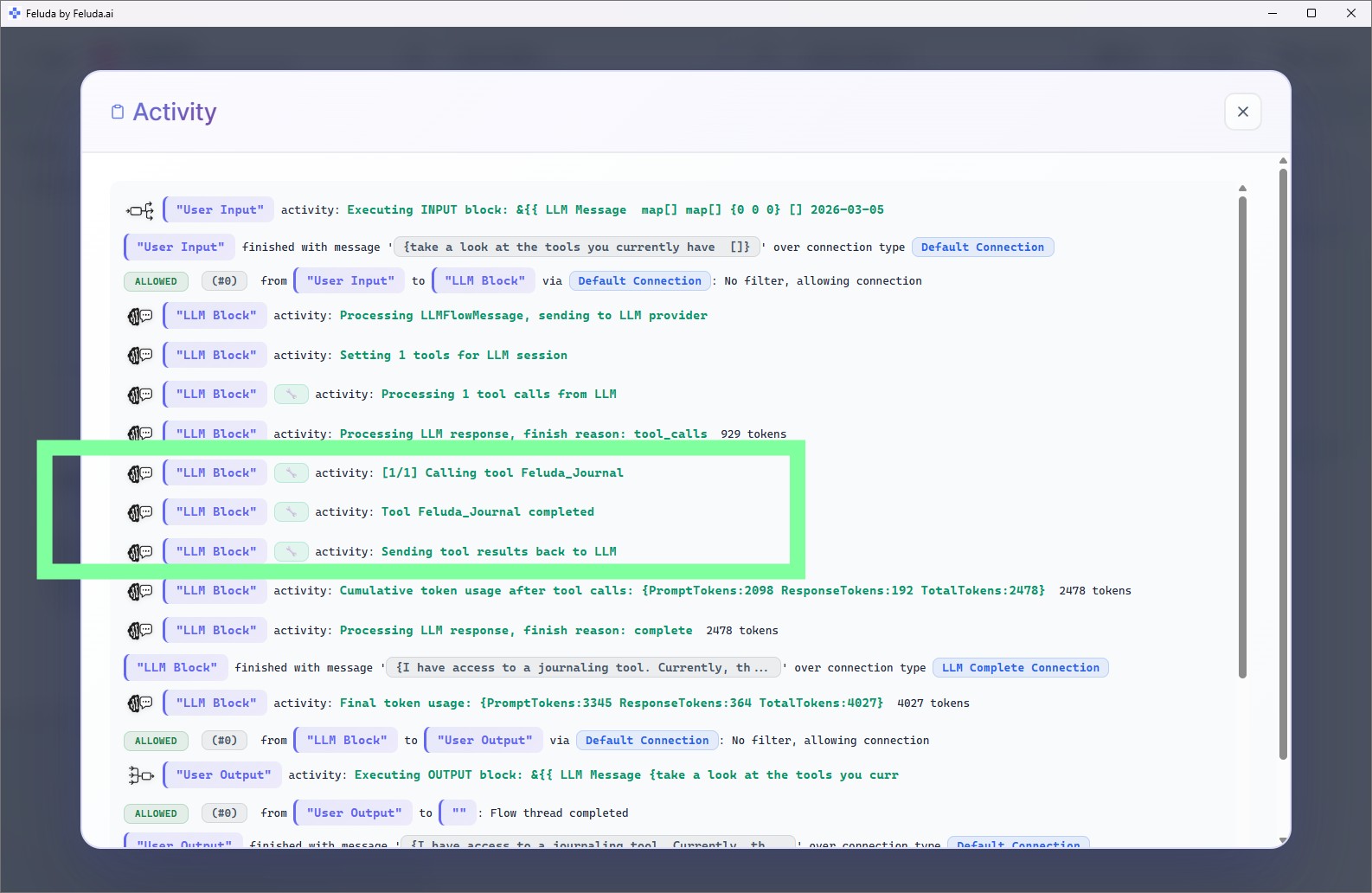This screenshot has width=1372, height=893.
Task: Click LLM icon on finish reason complete row
Action: [x=140, y=631]
